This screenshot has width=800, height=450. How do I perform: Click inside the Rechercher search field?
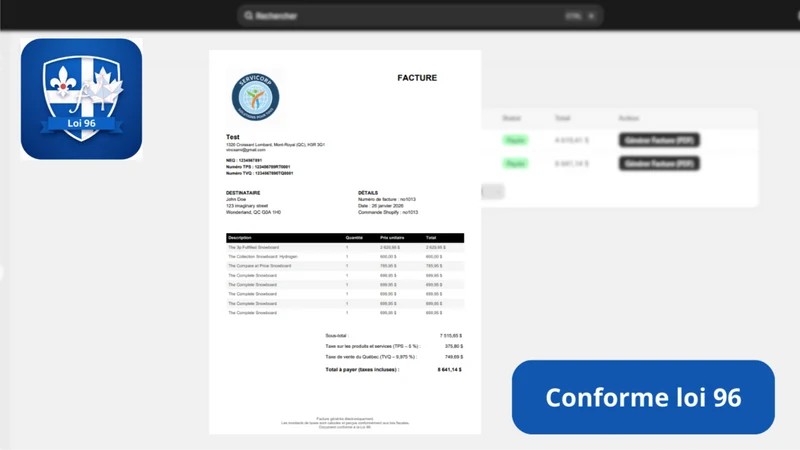(x=420, y=16)
